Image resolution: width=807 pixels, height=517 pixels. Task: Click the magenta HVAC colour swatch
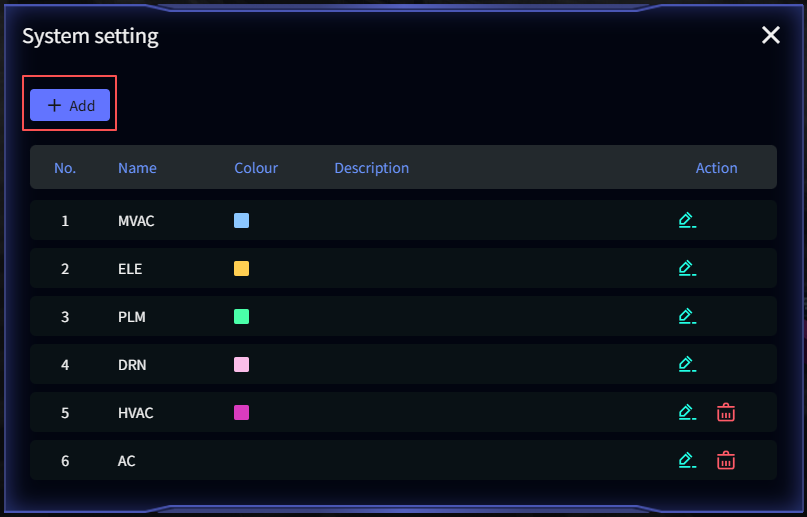tap(241, 412)
